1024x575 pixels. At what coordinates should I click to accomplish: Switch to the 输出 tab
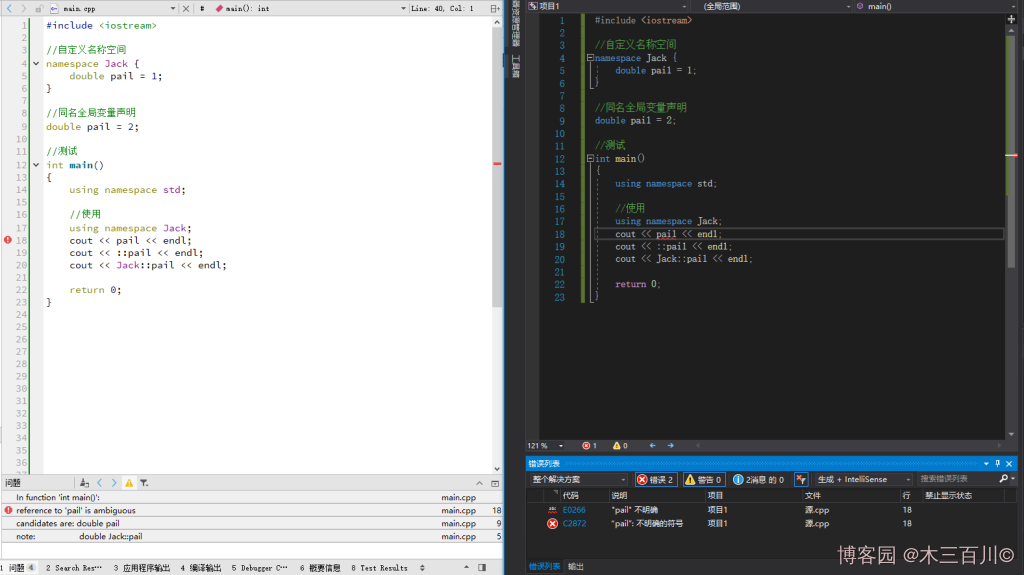pyautogui.click(x=576, y=566)
